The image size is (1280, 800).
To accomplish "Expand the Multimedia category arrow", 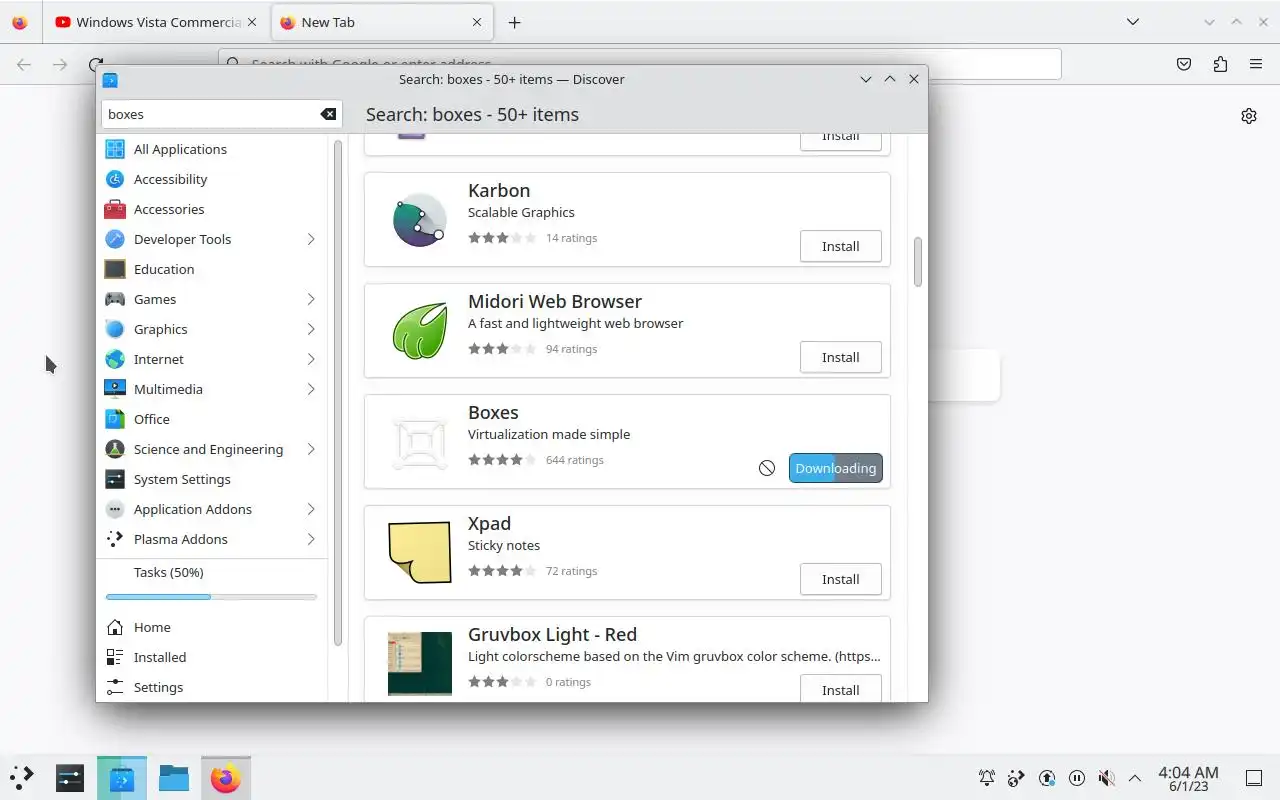I will tap(311, 389).
